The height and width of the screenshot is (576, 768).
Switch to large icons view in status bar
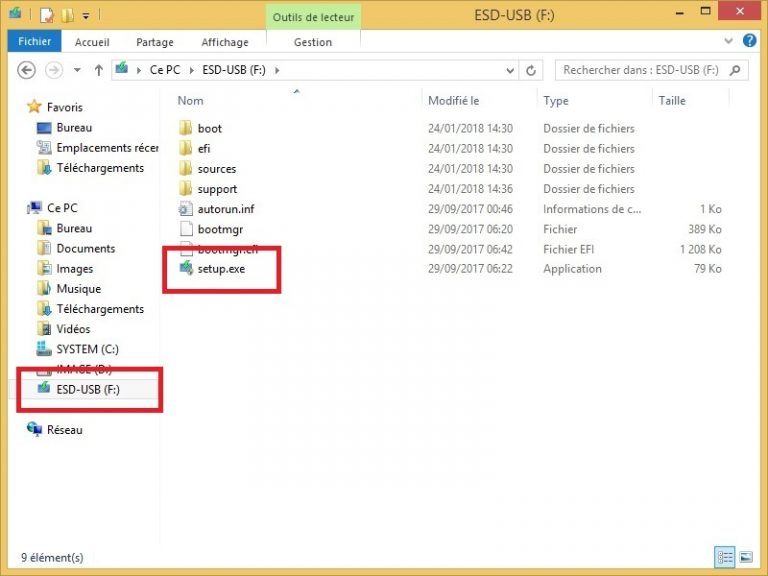743,557
